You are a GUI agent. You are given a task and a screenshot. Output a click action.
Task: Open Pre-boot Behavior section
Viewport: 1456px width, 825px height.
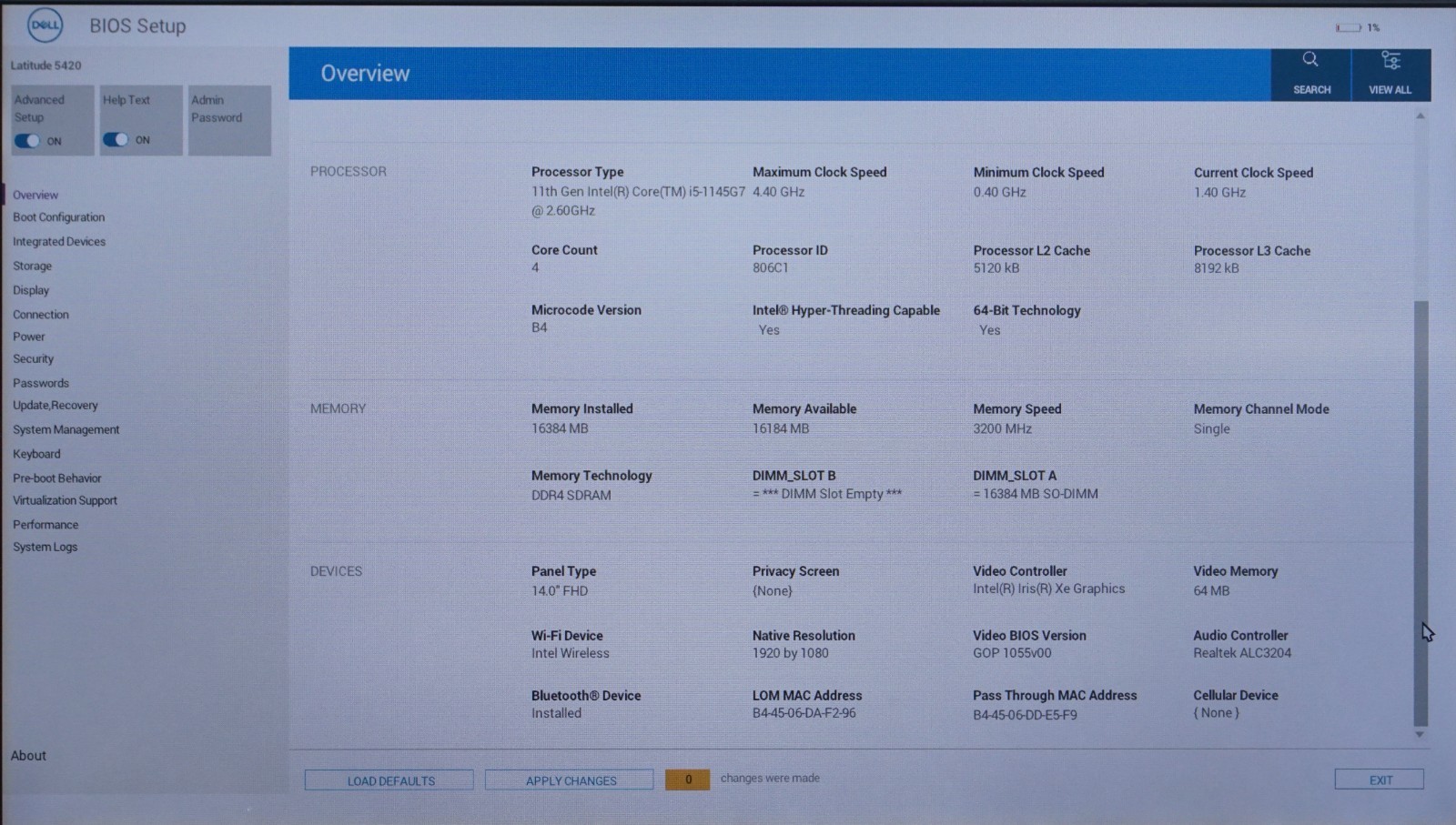coord(57,478)
